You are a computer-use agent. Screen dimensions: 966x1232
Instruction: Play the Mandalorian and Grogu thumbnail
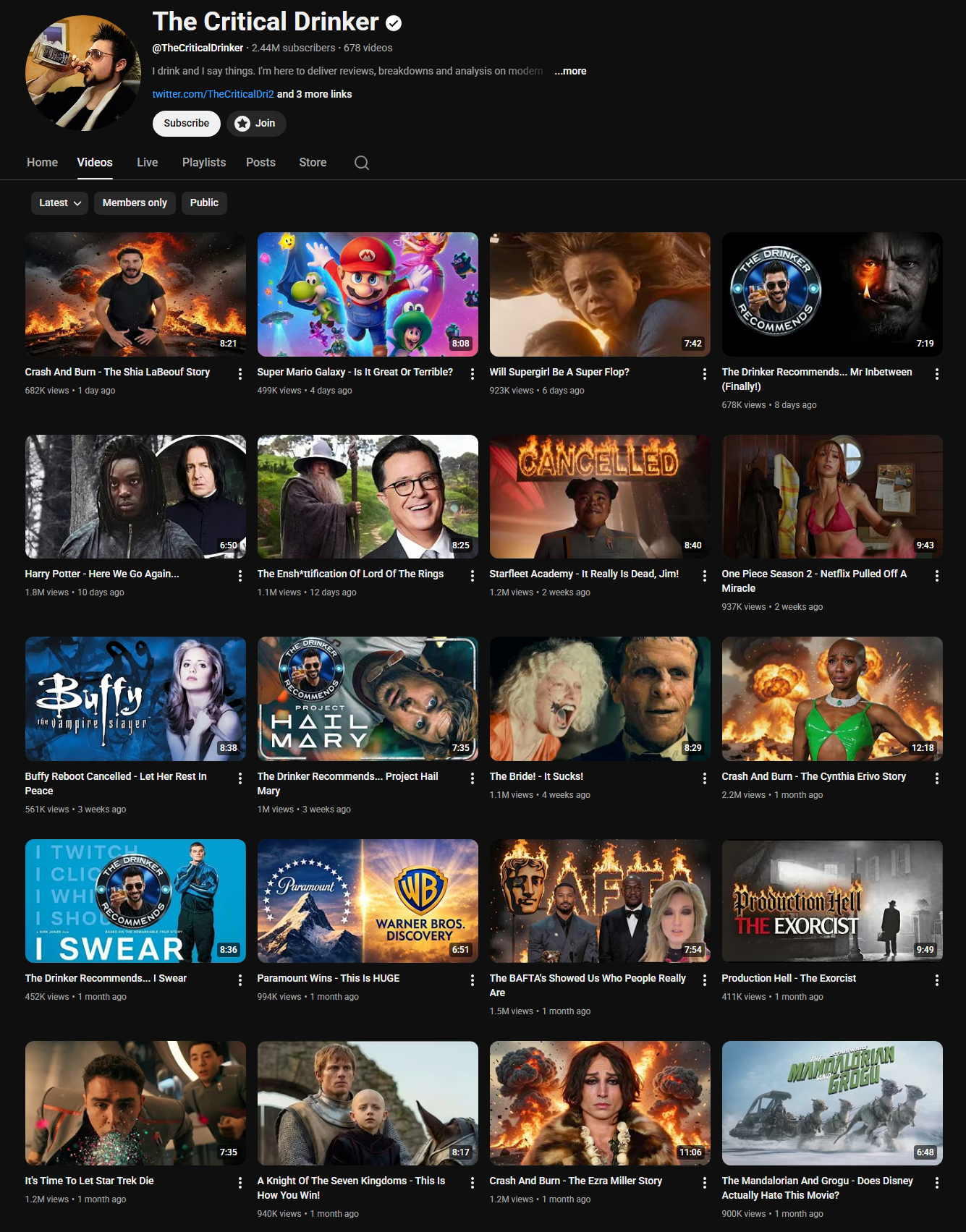point(832,1103)
